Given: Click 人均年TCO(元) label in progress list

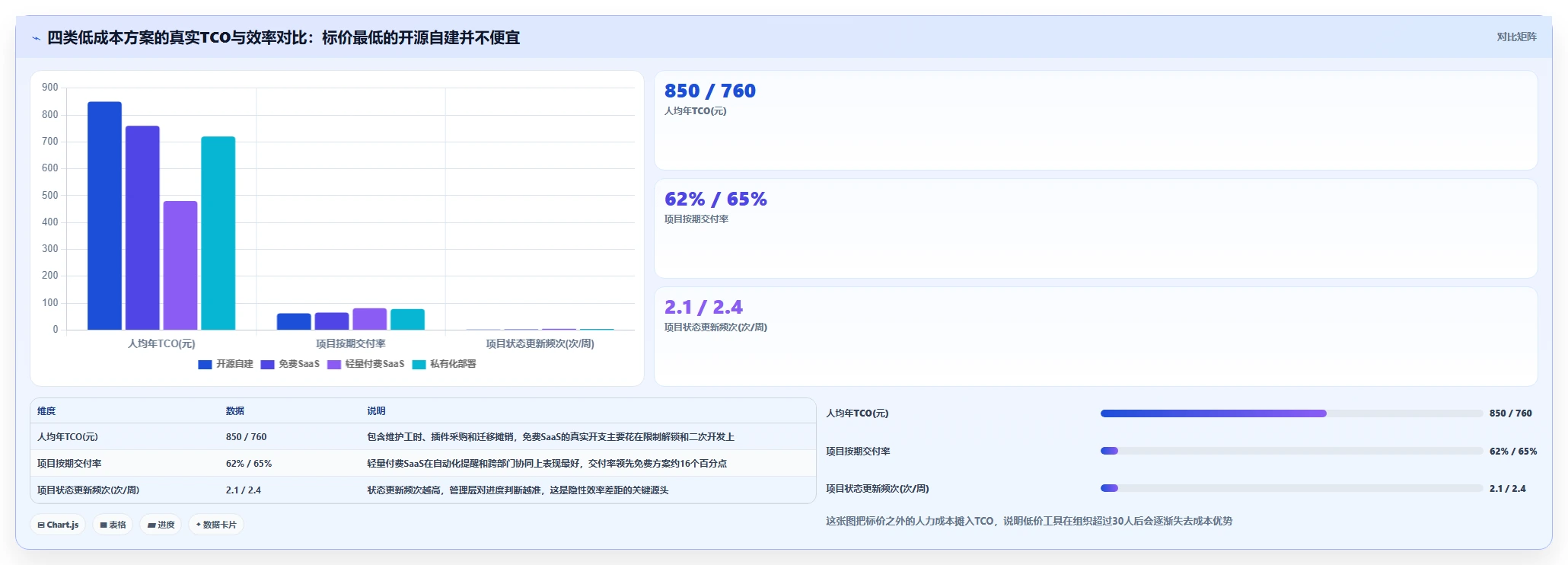Looking at the screenshot, I should coord(857,413).
